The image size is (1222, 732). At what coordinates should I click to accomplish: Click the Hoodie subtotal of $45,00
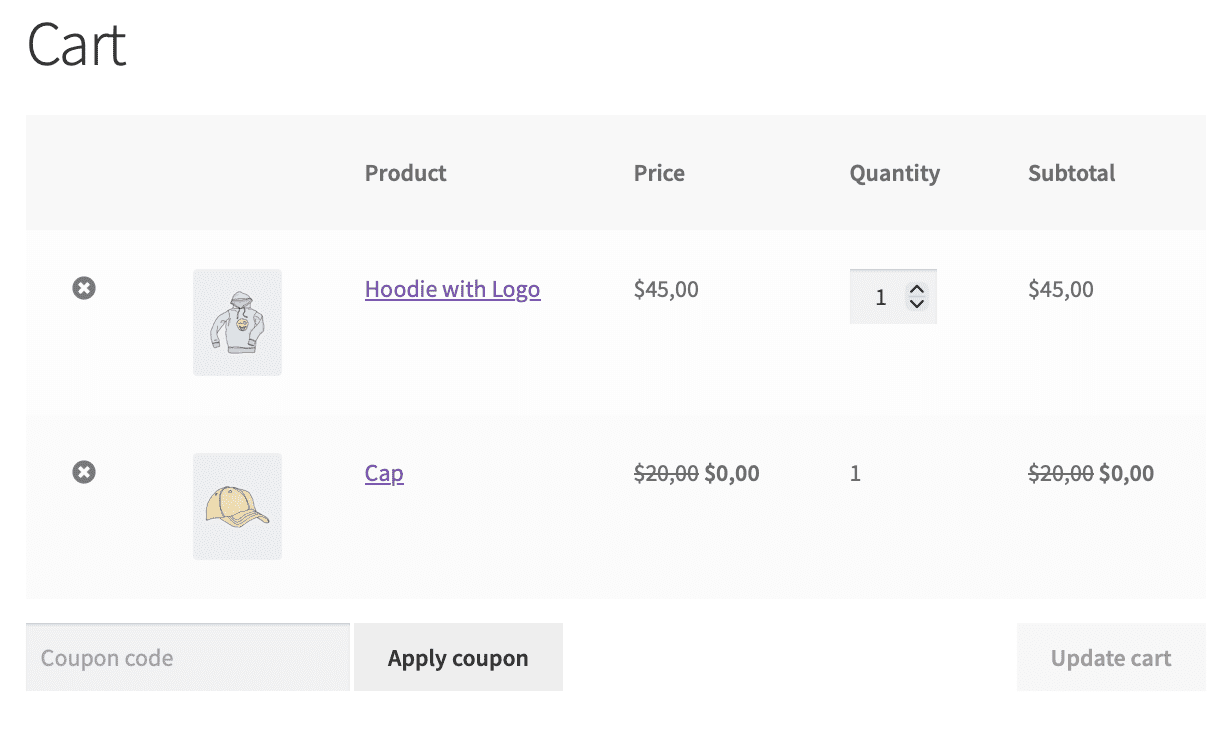point(1060,289)
